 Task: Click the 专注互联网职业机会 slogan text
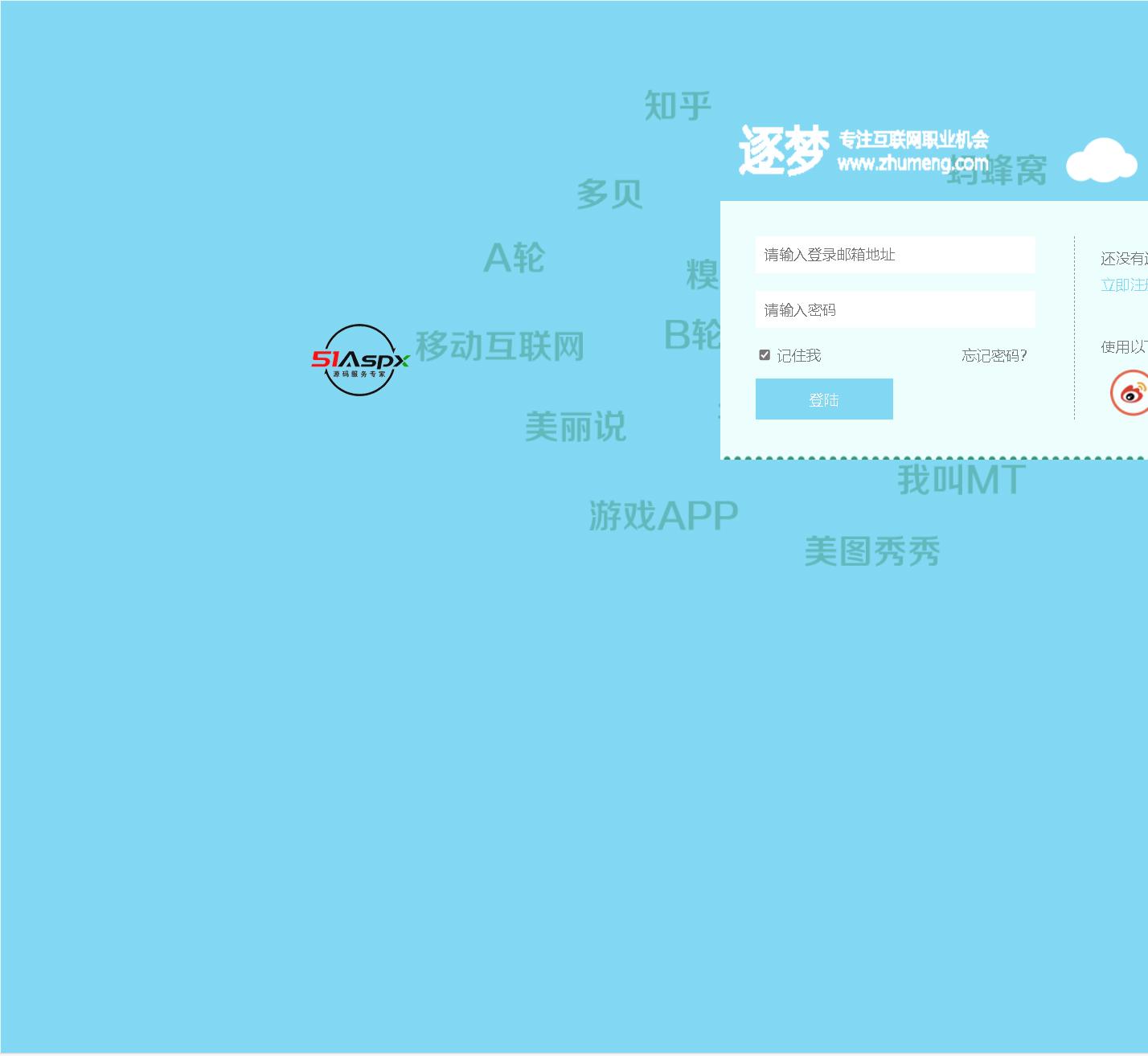click(x=914, y=139)
